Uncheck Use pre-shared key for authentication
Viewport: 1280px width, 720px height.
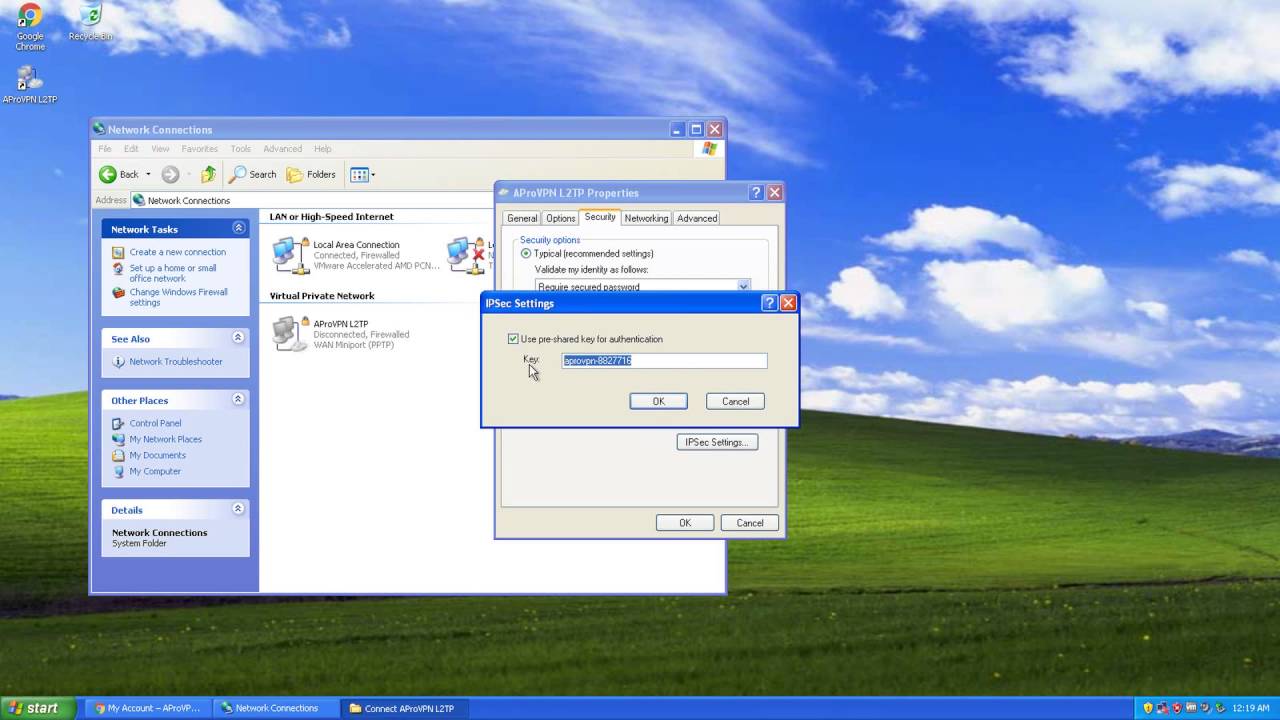(x=513, y=339)
